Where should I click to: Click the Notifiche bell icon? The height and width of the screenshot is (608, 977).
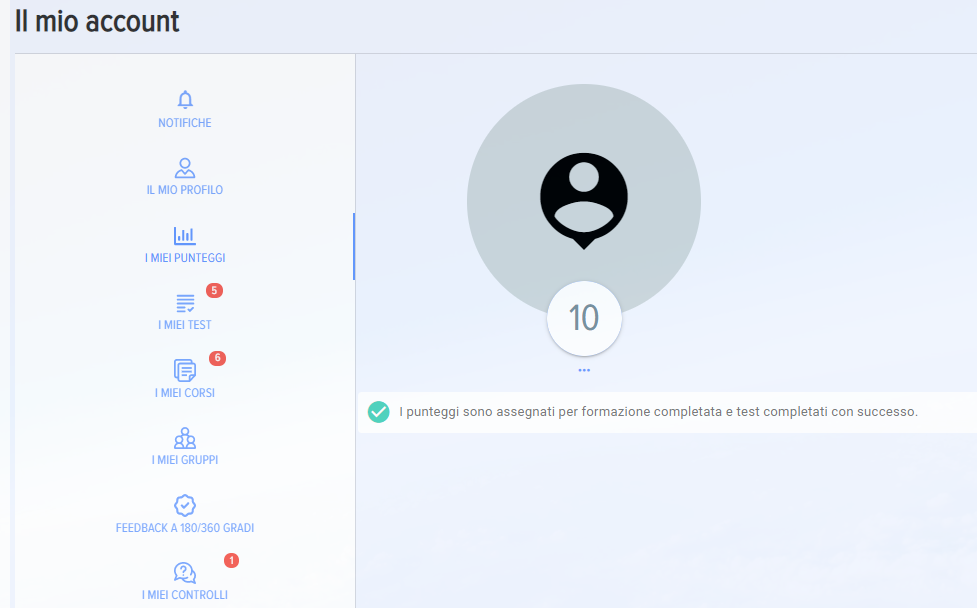click(x=185, y=100)
